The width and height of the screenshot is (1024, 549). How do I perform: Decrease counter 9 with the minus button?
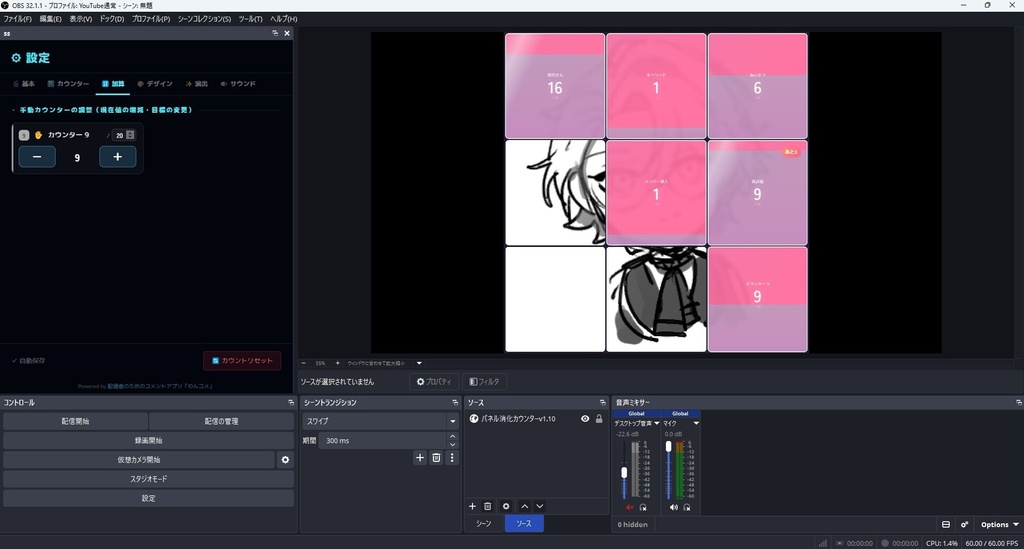coord(37,157)
